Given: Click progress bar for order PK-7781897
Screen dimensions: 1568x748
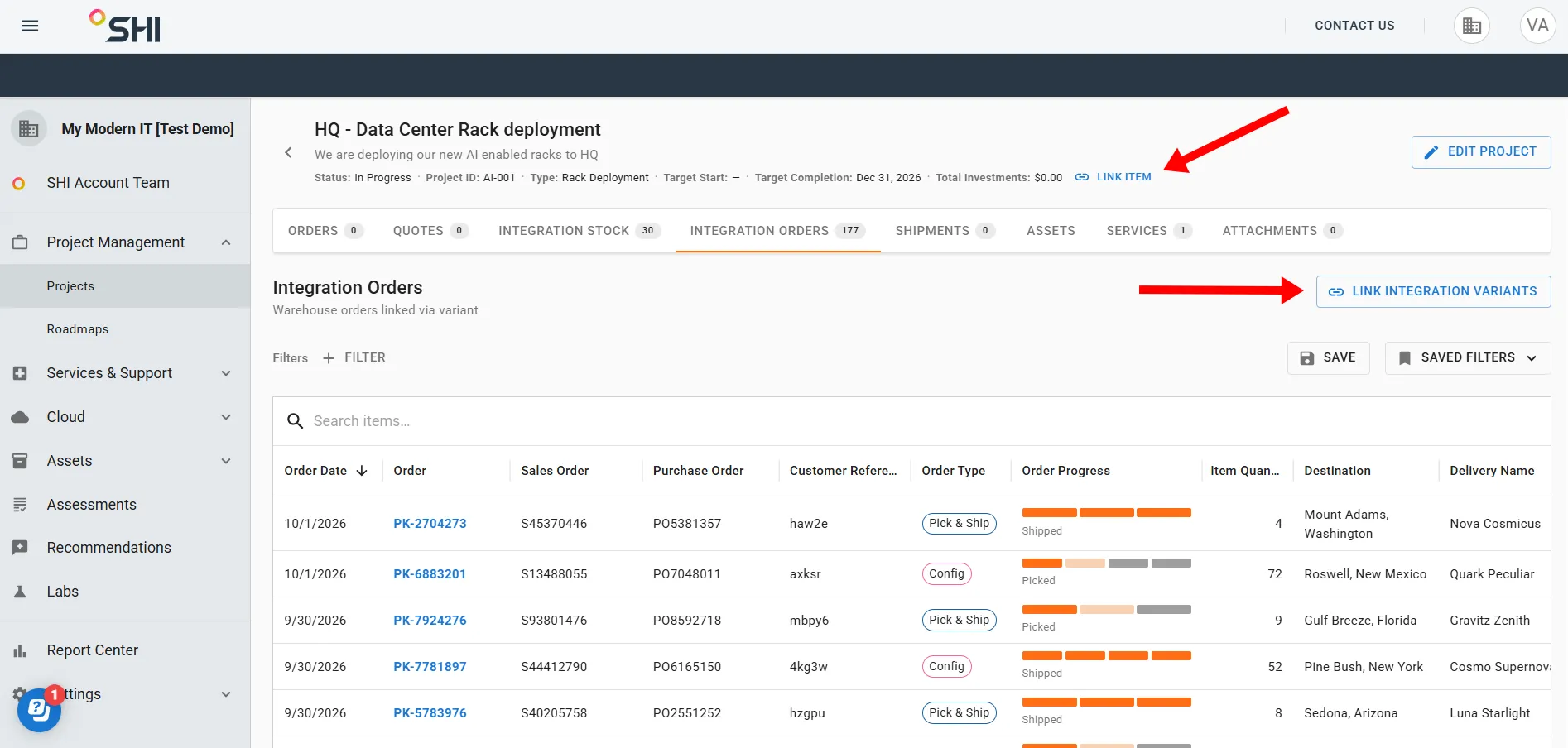Looking at the screenshot, I should [x=1106, y=656].
